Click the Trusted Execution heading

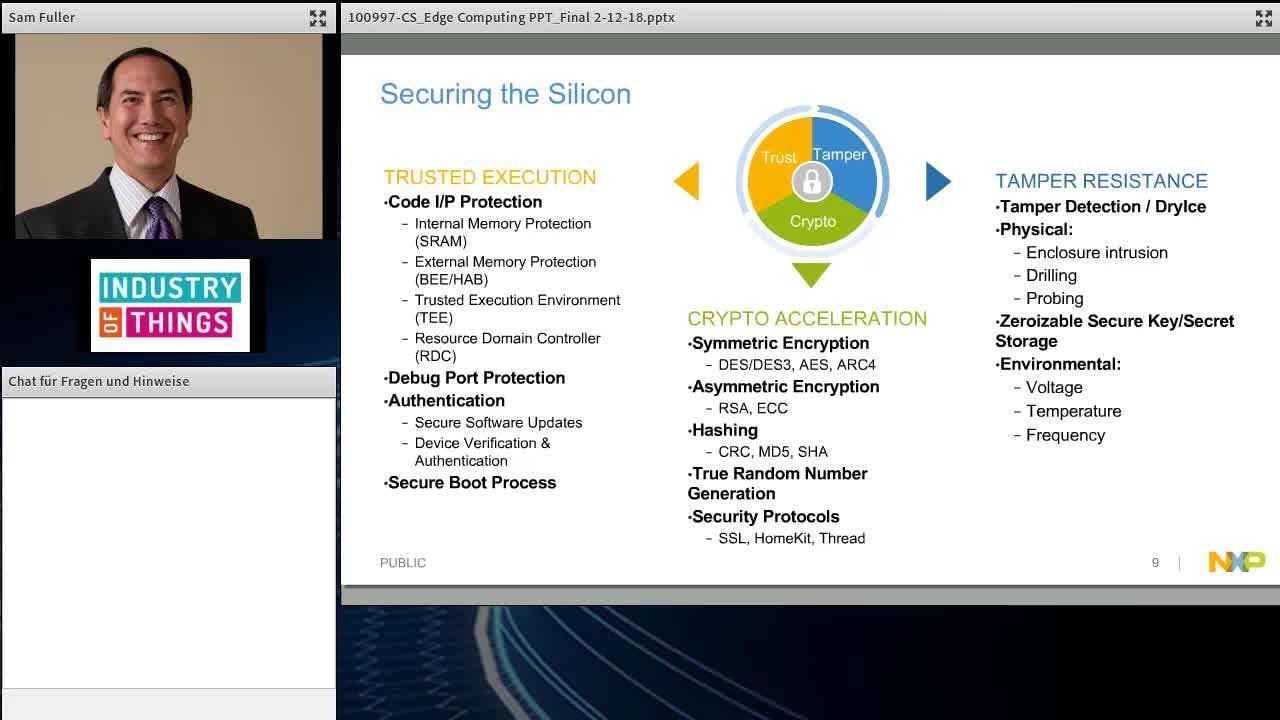tap(489, 177)
